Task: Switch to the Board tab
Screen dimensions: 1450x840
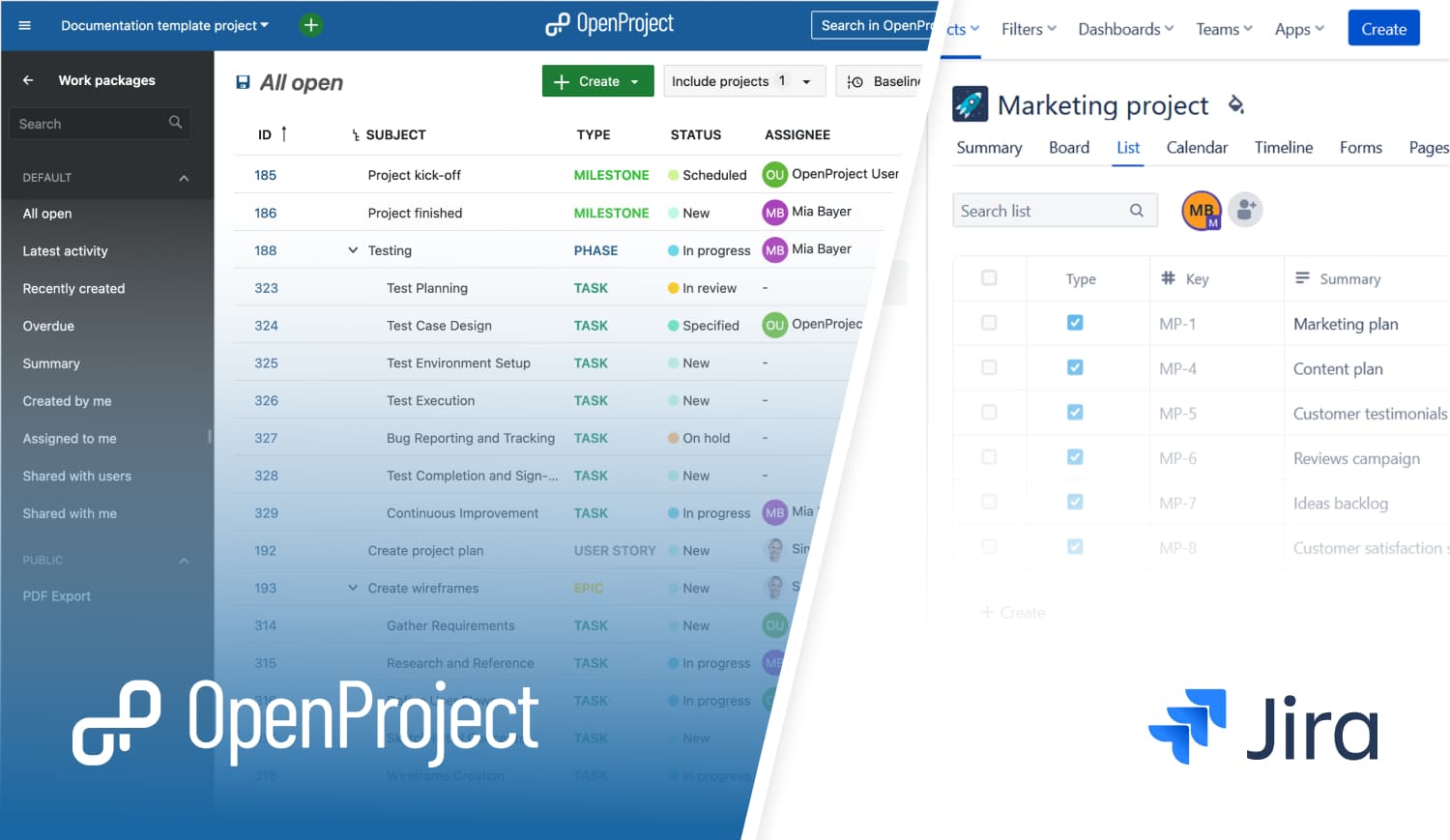Action: [x=1068, y=148]
